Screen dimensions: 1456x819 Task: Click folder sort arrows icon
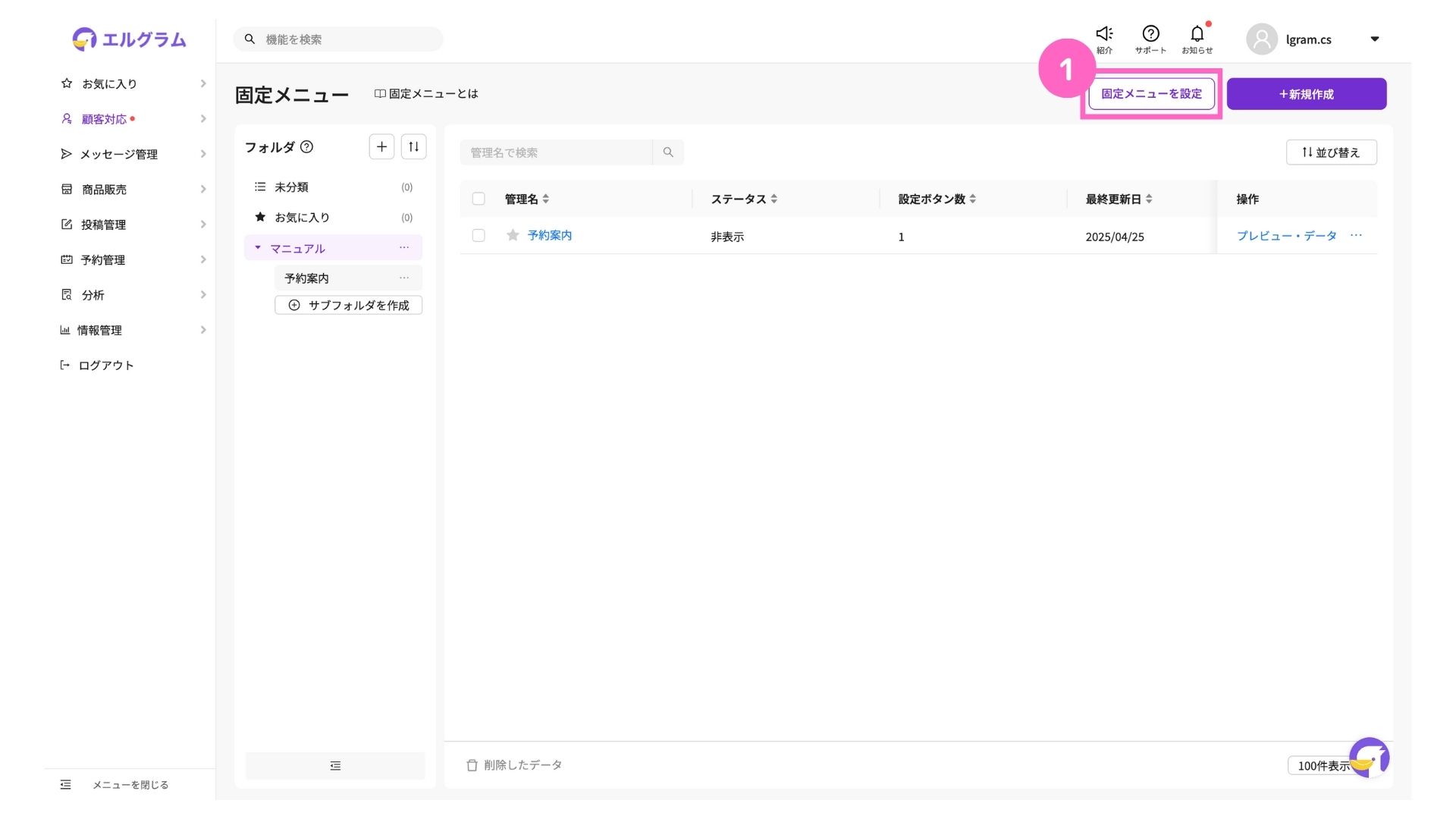click(x=413, y=147)
